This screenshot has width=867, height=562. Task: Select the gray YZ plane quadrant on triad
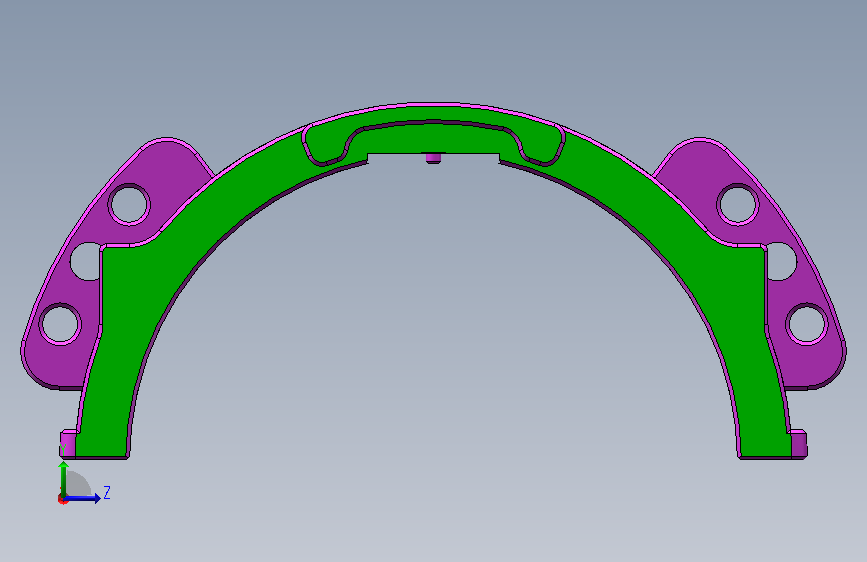(79, 485)
